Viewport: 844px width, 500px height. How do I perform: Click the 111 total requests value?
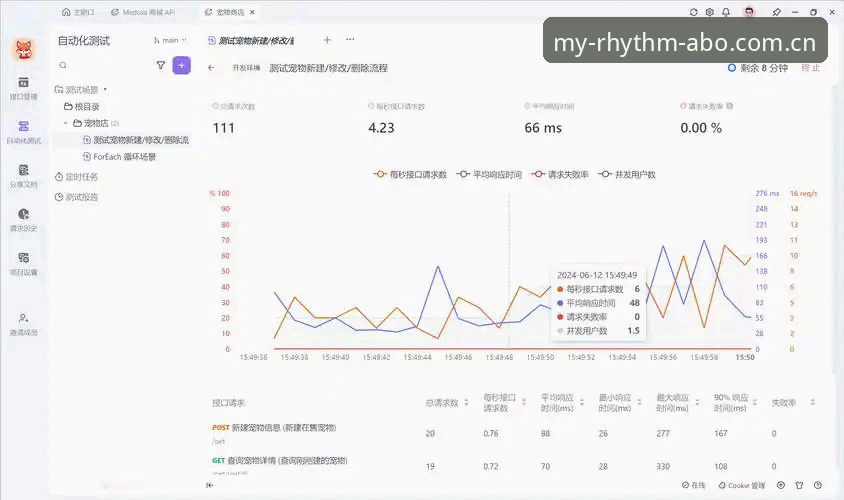point(223,128)
